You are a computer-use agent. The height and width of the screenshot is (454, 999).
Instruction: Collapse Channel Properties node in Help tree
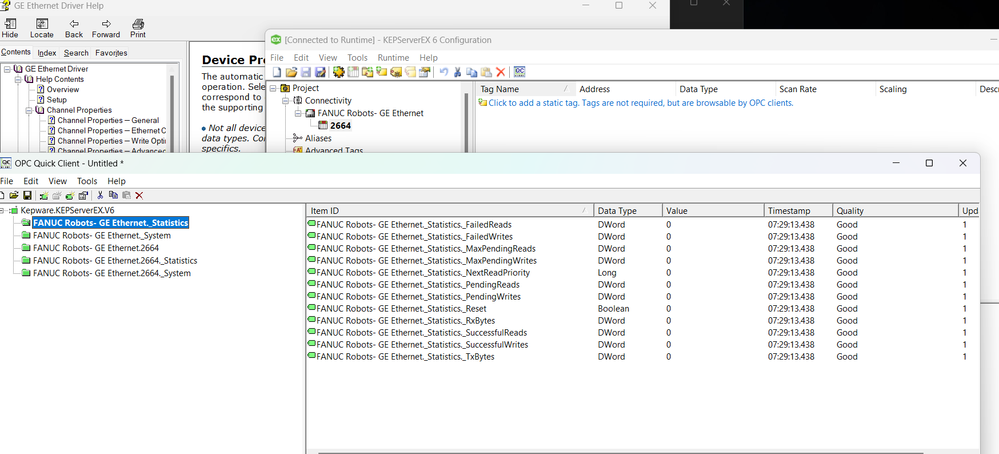[x=29, y=110]
